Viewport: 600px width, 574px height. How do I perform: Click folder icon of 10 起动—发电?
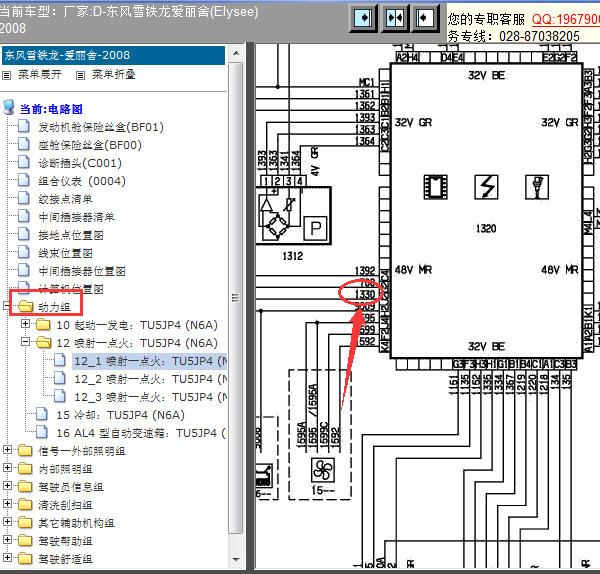[x=43, y=325]
